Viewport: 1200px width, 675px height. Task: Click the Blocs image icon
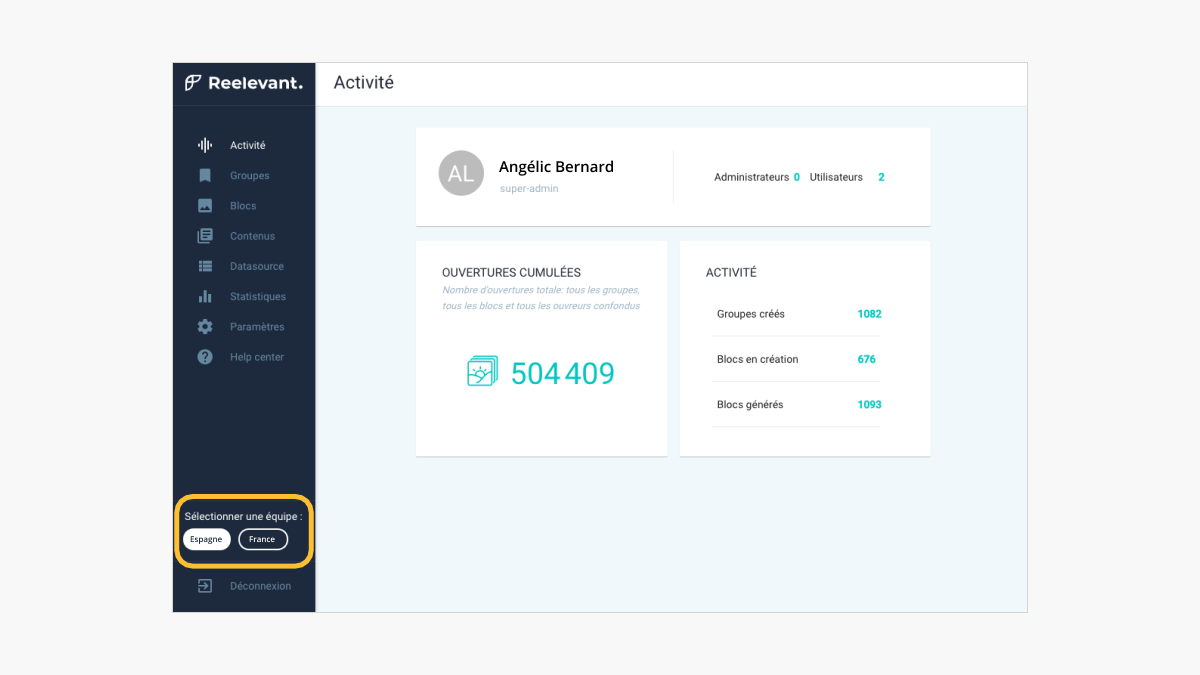[x=205, y=206]
